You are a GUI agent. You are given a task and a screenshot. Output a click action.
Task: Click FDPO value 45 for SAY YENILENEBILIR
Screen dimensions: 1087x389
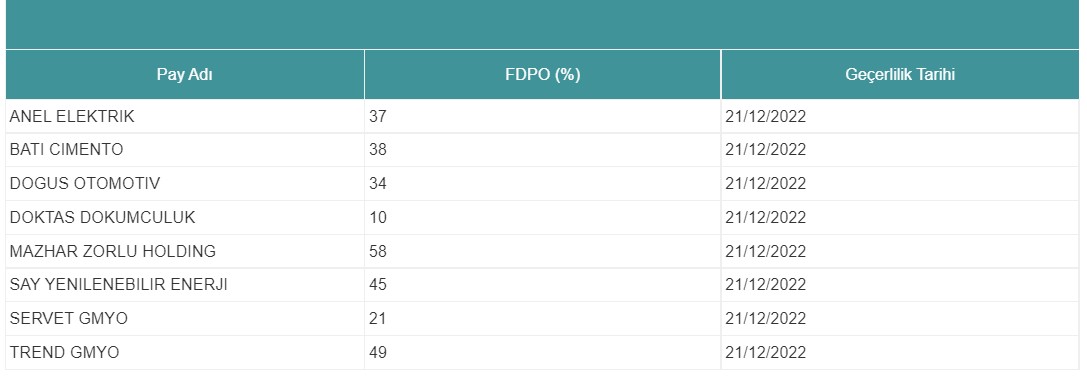tap(378, 284)
